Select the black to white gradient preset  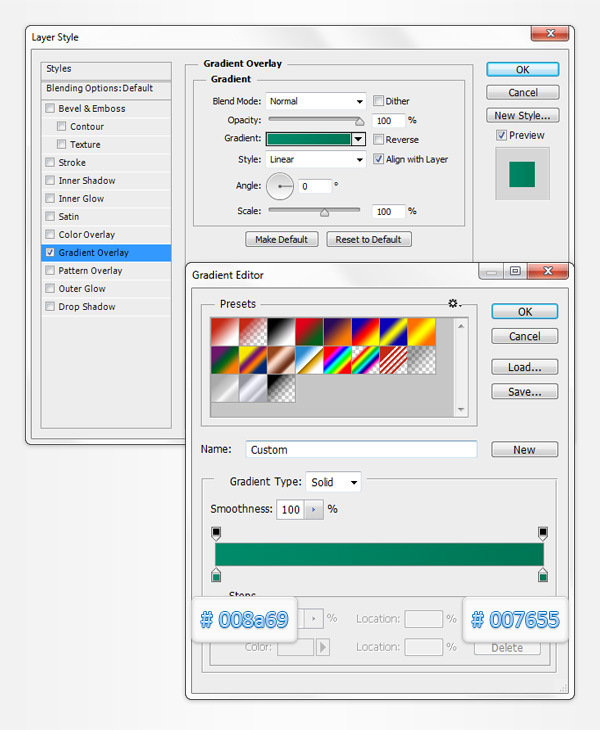coord(282,331)
